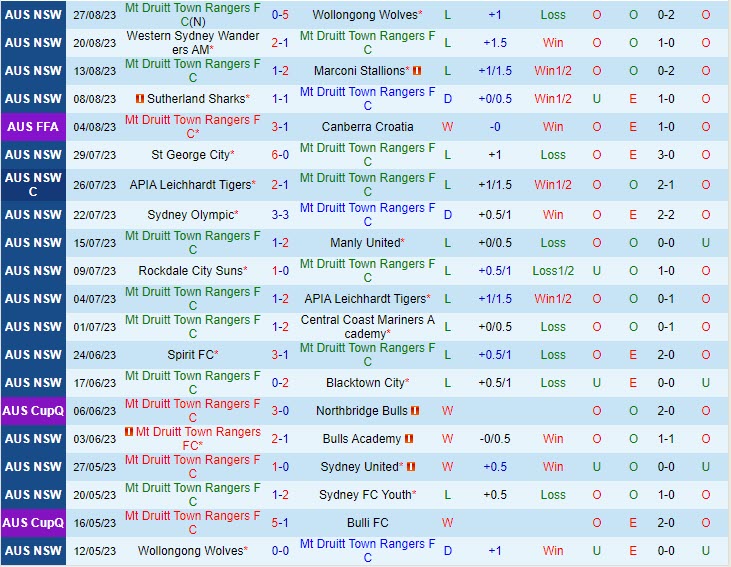Click red card icon beside Northbridge Bulls
The height and width of the screenshot is (567, 731).
415,411
